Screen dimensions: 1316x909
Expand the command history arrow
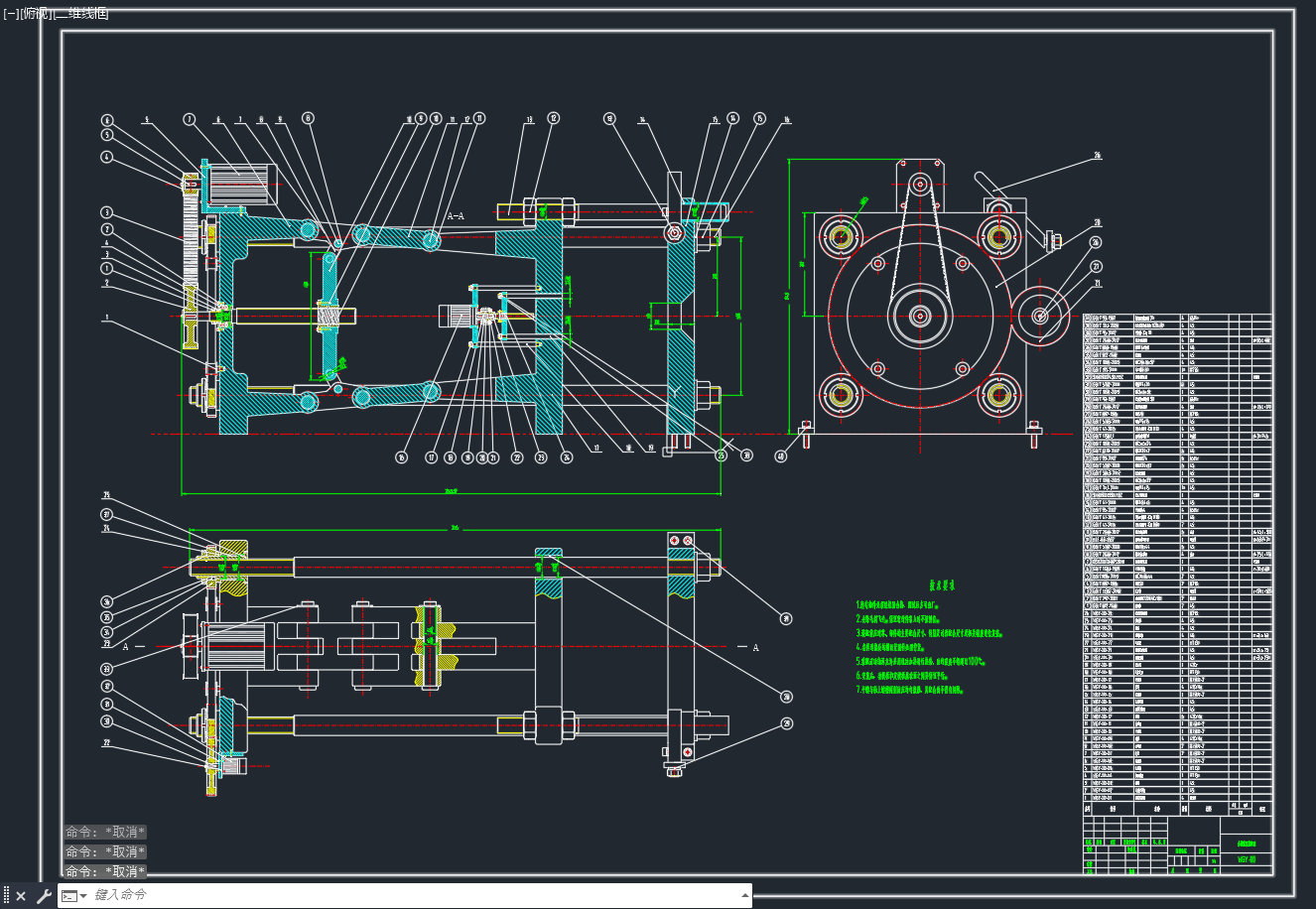point(744,896)
